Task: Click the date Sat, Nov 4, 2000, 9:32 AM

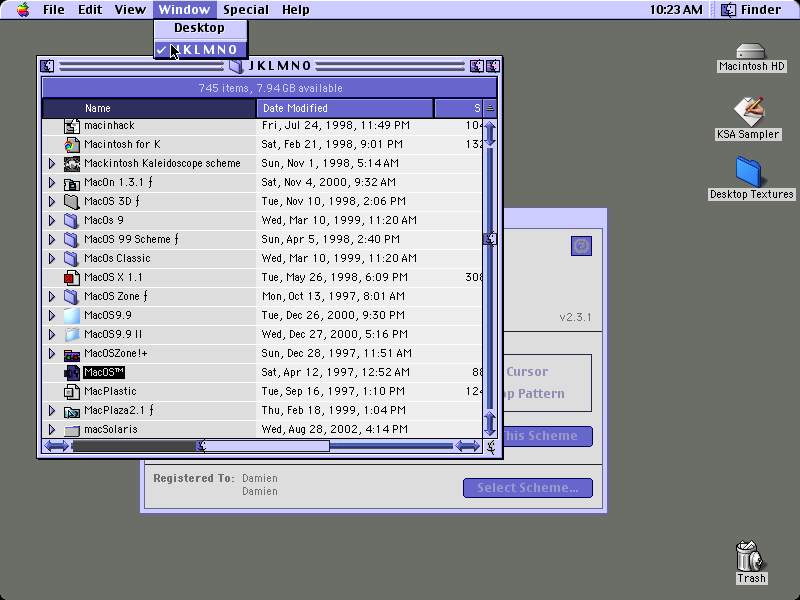Action: tap(329, 182)
